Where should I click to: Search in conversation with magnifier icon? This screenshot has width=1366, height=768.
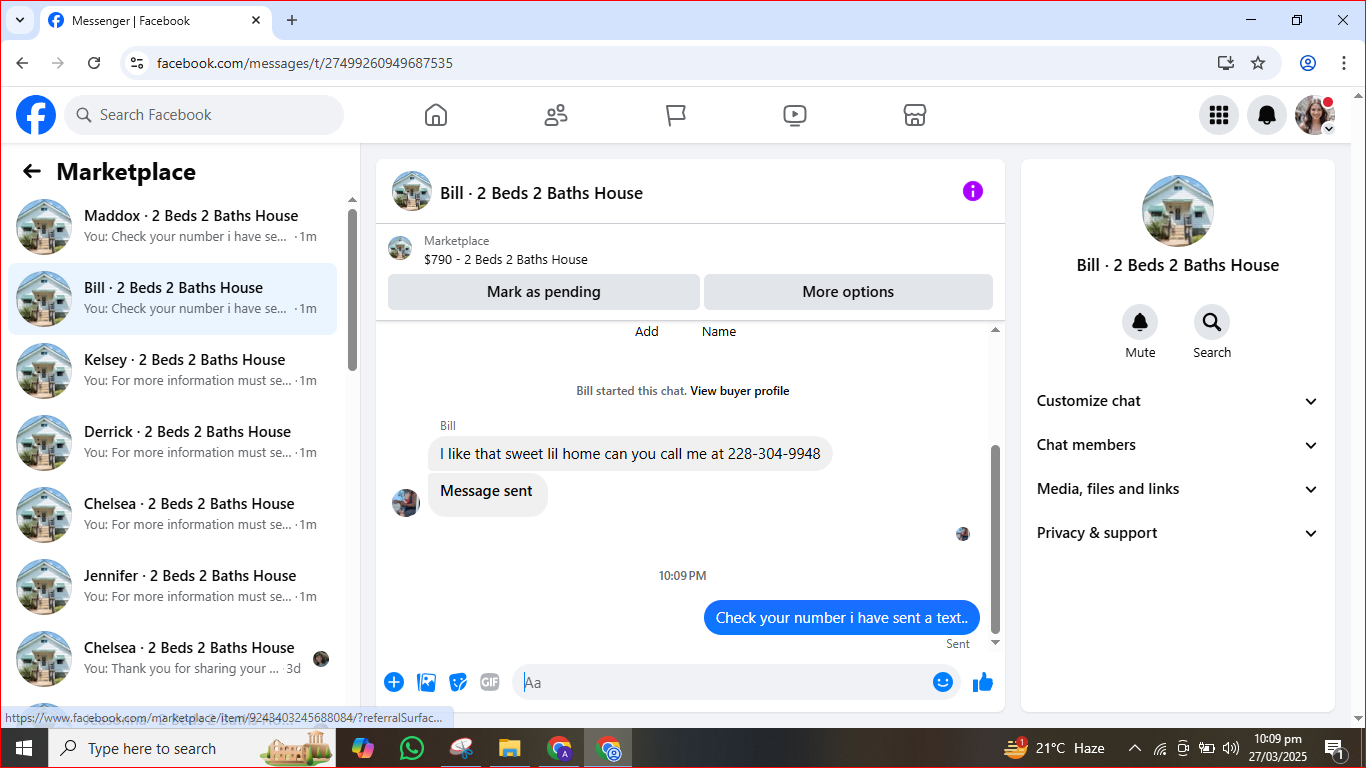(1212, 322)
